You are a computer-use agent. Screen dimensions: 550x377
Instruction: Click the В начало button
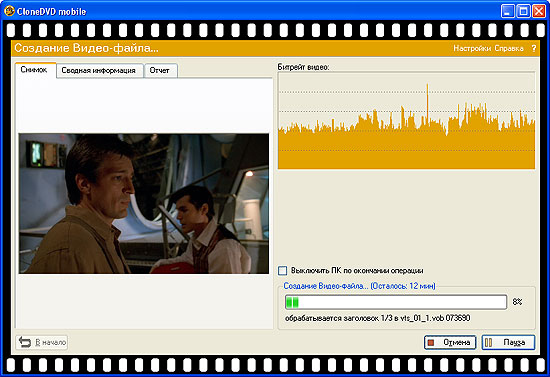pos(42,342)
